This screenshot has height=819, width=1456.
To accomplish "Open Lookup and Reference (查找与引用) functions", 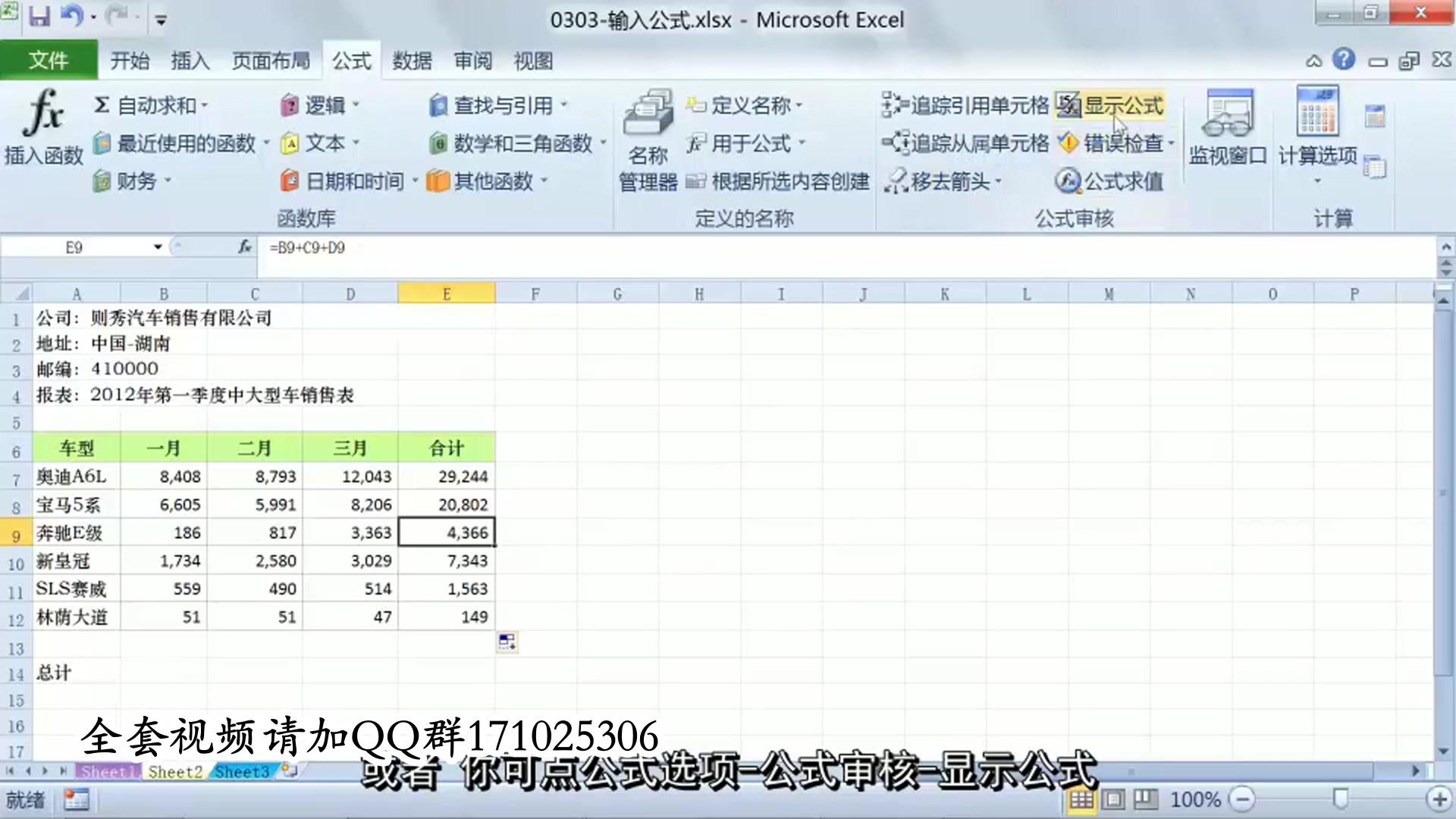I will pos(498,105).
